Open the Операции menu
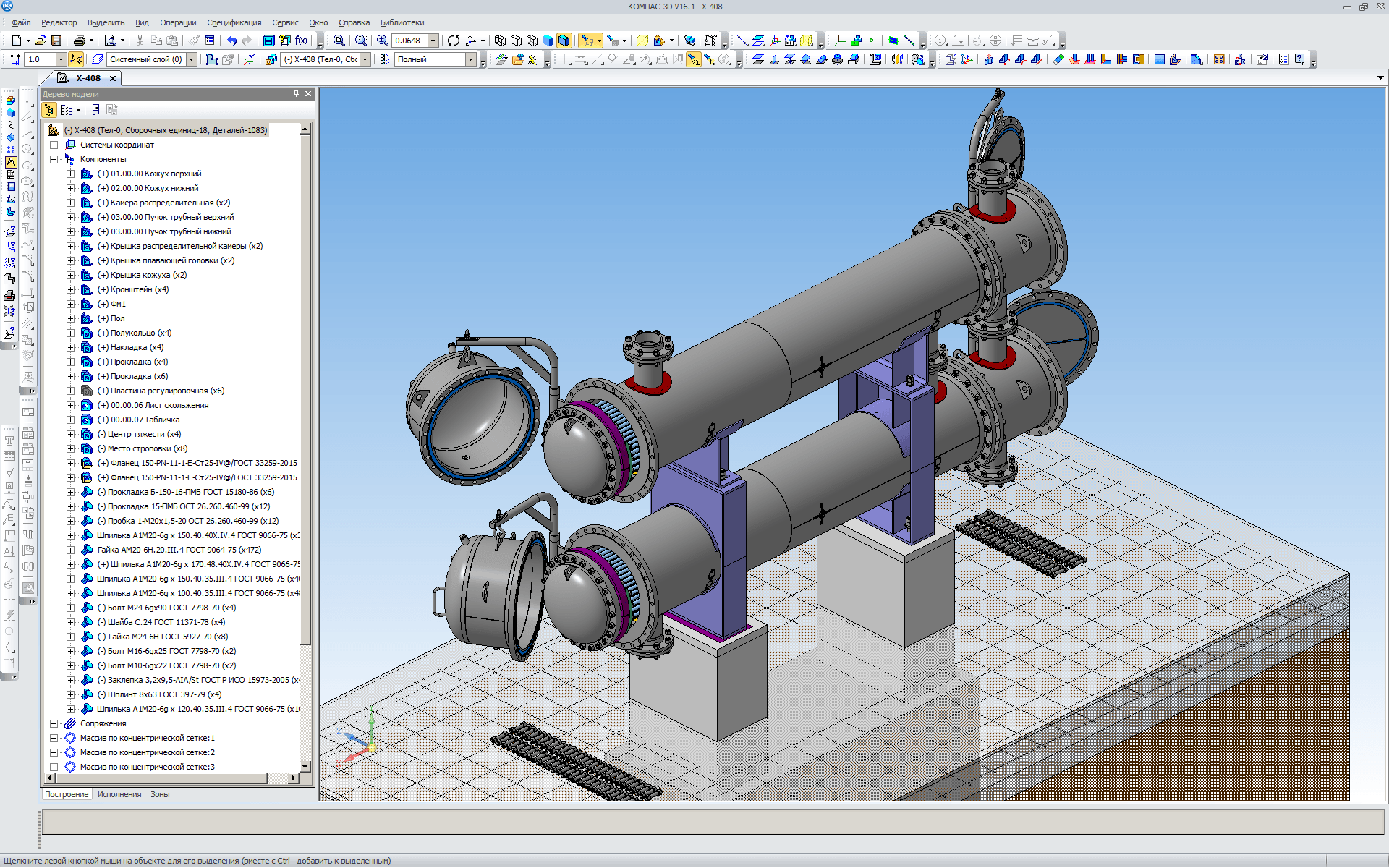Screen dimensions: 1389x868 178,22
